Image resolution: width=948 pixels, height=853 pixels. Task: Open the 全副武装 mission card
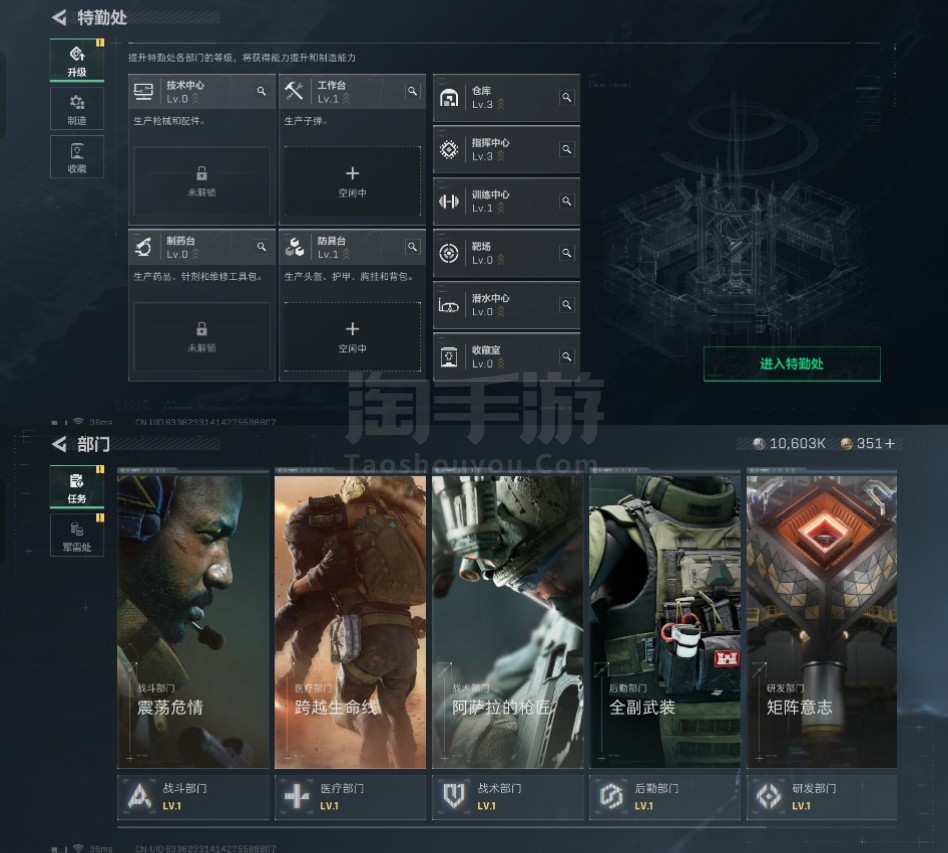click(x=665, y=621)
